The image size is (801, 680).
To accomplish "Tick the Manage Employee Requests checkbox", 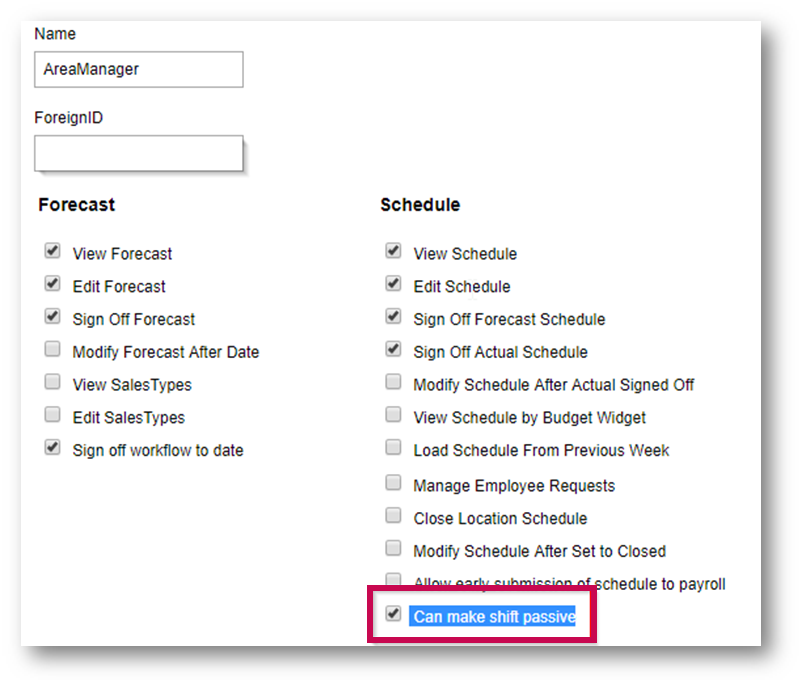I will tap(394, 484).
